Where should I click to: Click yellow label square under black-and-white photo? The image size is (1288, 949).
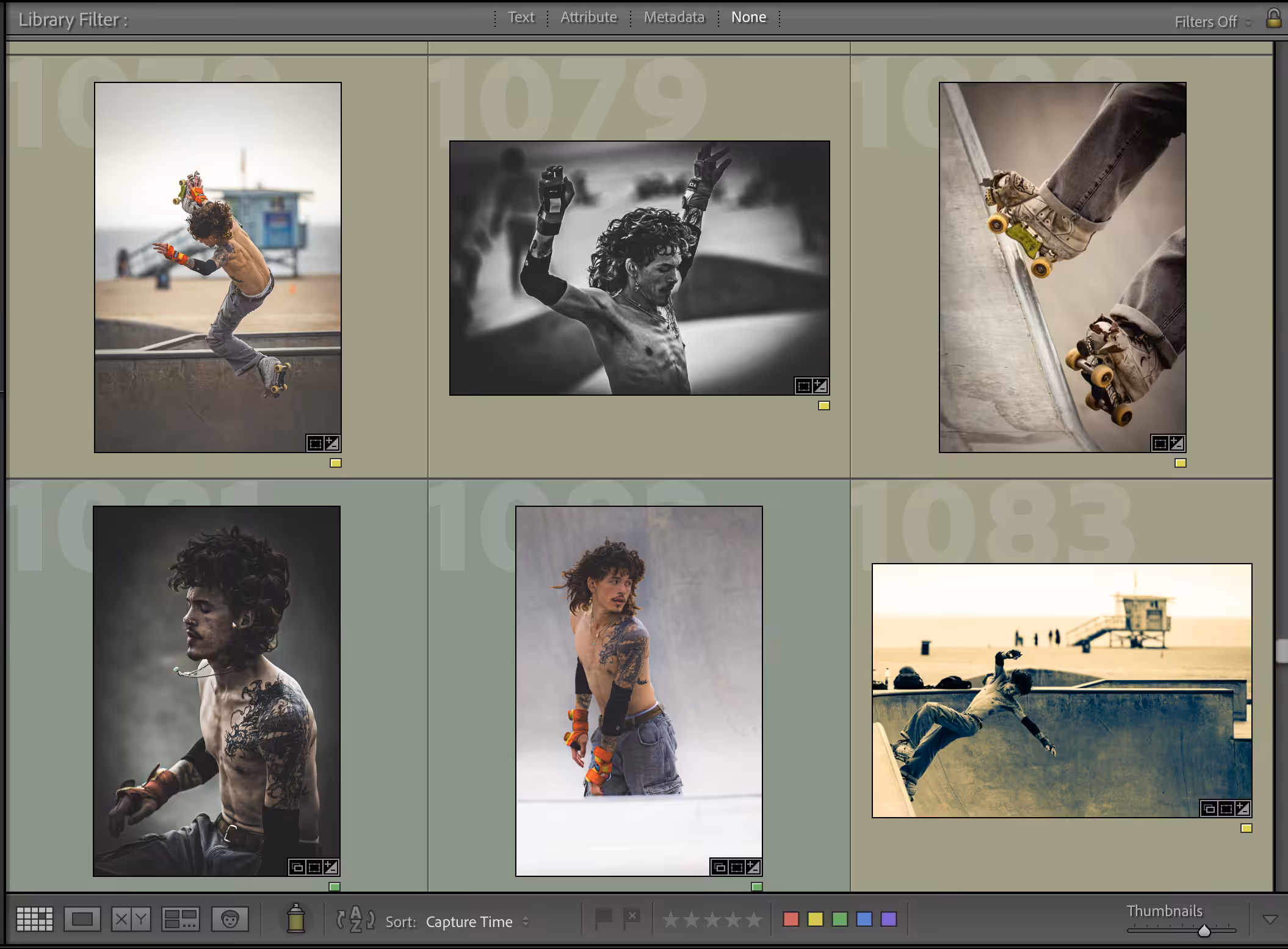point(824,405)
